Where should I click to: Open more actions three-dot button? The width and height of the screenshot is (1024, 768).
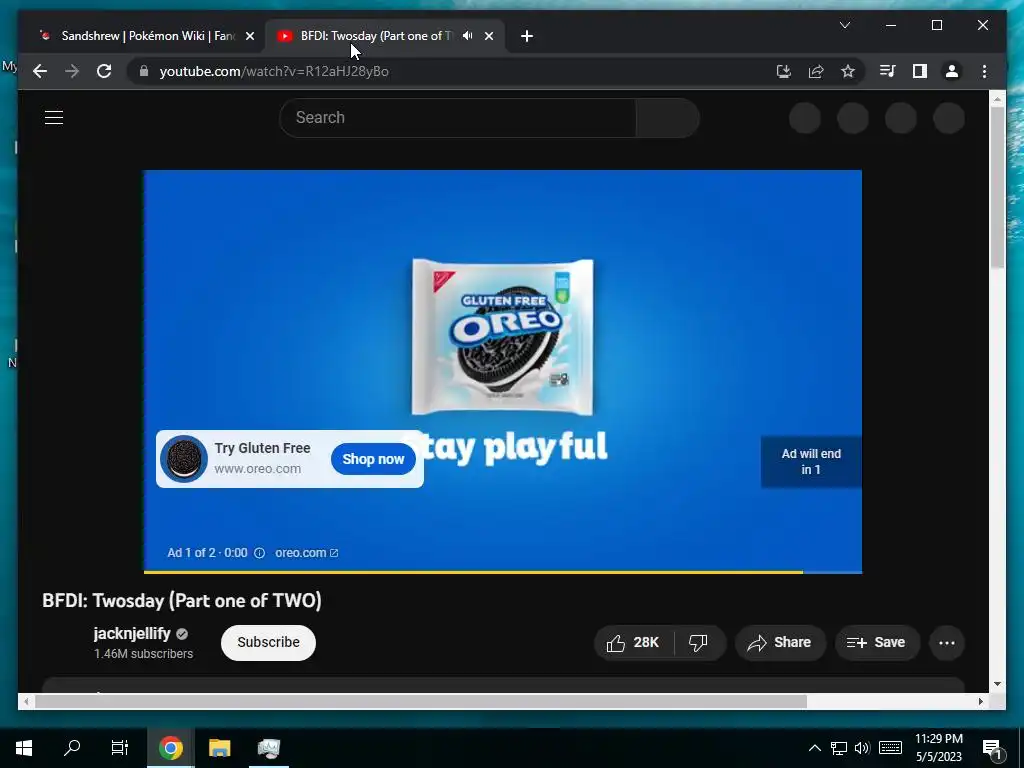[x=947, y=643]
